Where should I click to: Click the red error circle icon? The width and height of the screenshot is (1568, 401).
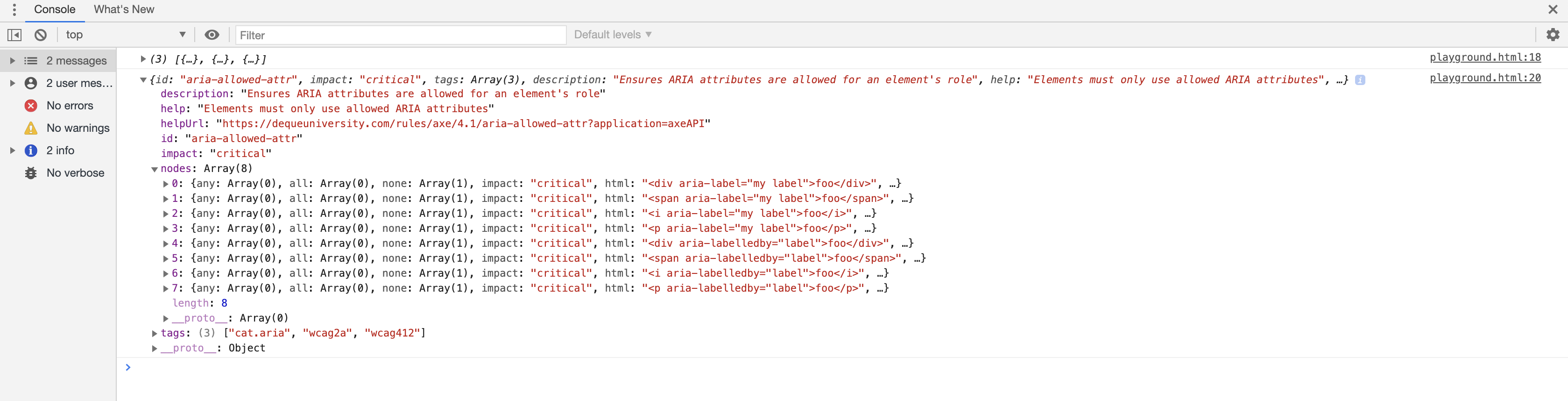point(31,106)
